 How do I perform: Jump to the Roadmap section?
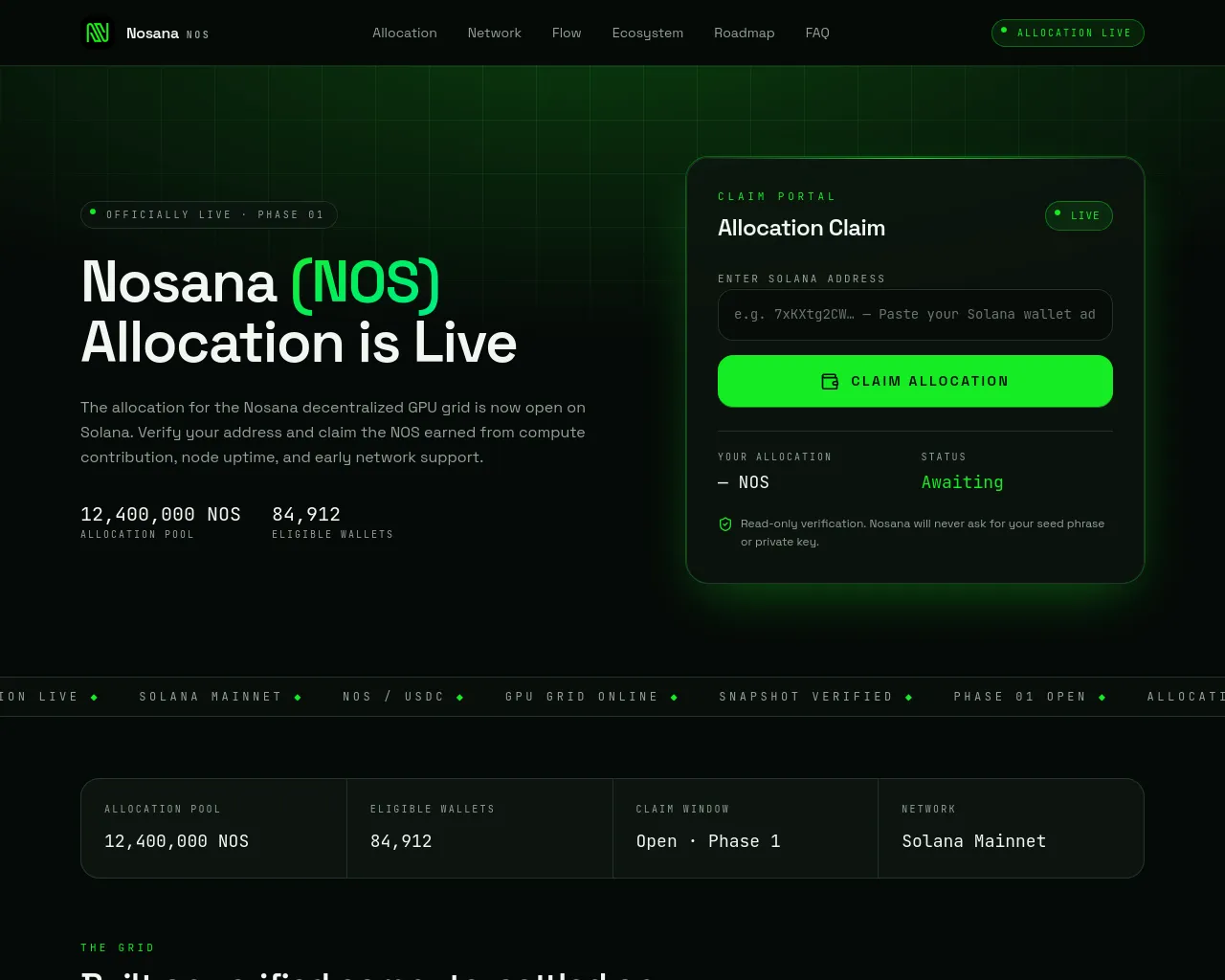coord(745,33)
